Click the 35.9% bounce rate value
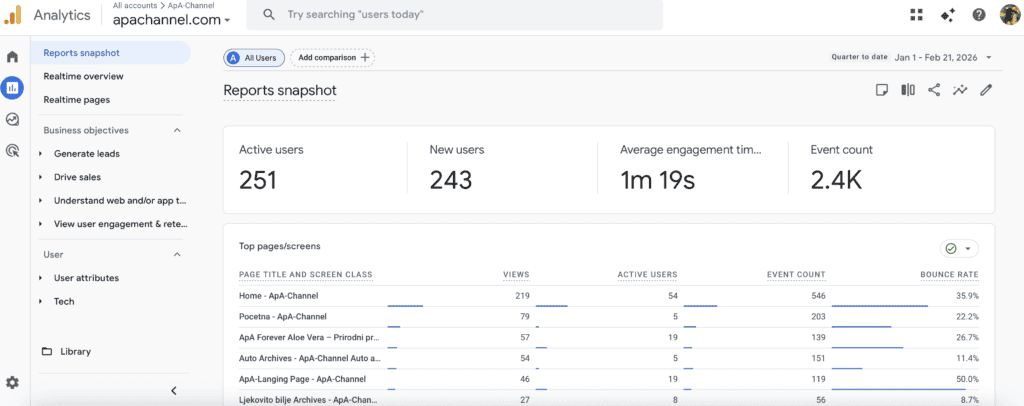This screenshot has height=406, width=1024. pos(967,296)
